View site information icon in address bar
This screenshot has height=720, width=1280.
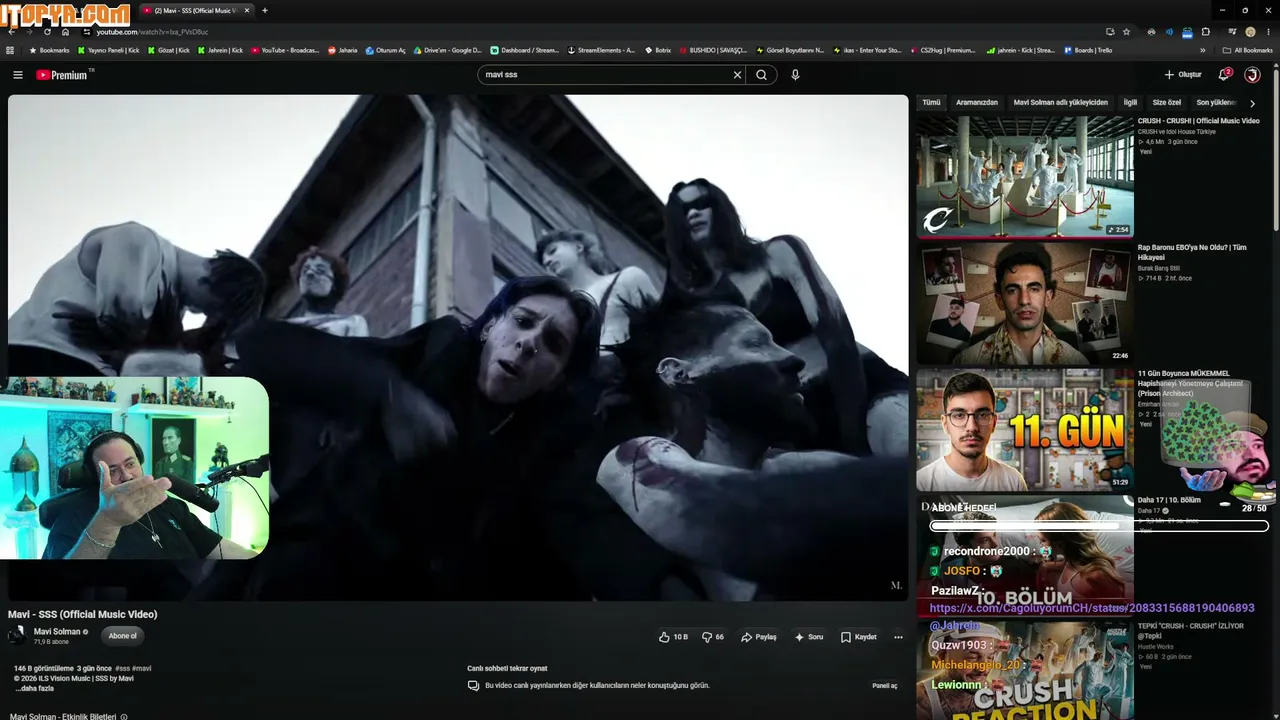(x=87, y=32)
